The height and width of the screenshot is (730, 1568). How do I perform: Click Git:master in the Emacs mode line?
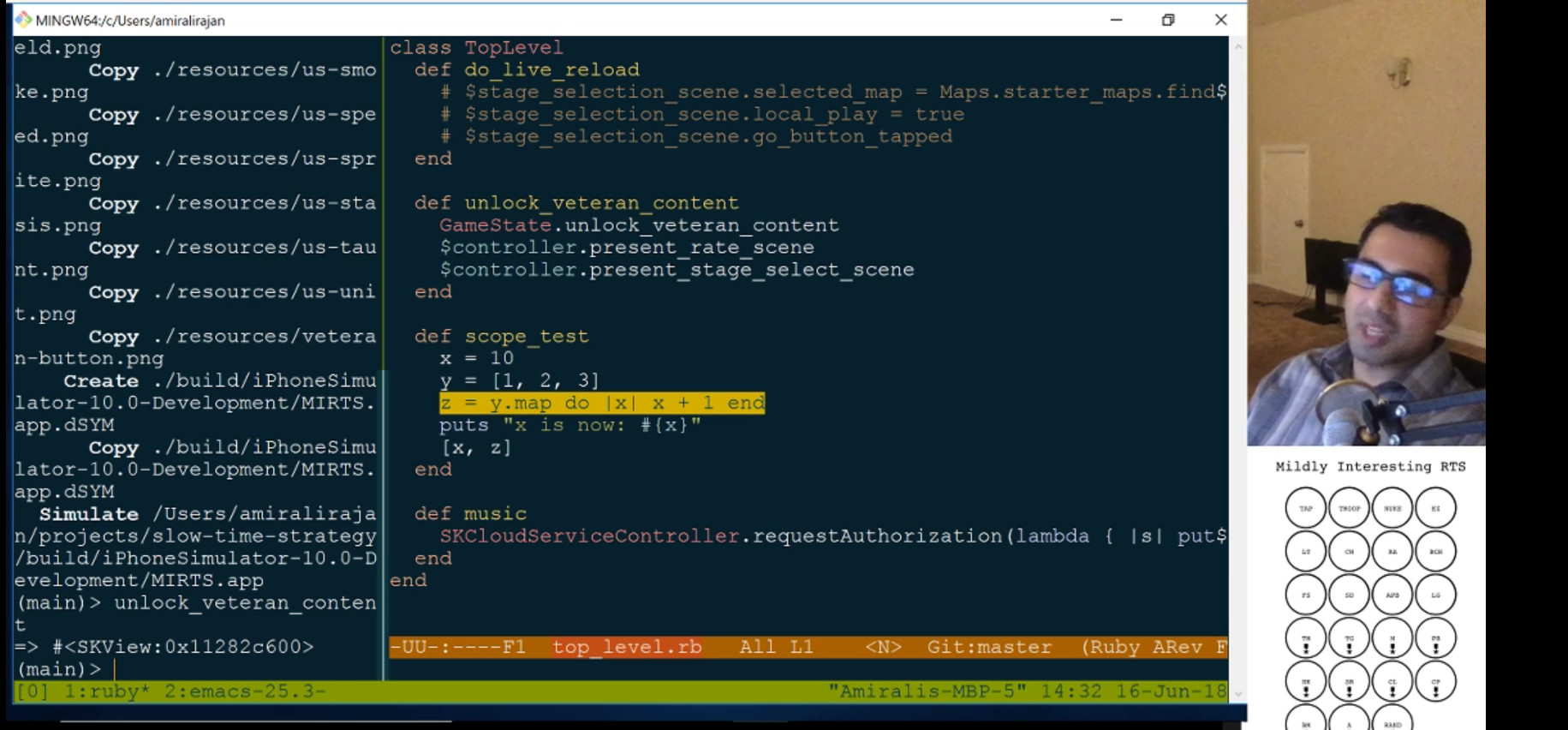(989, 647)
